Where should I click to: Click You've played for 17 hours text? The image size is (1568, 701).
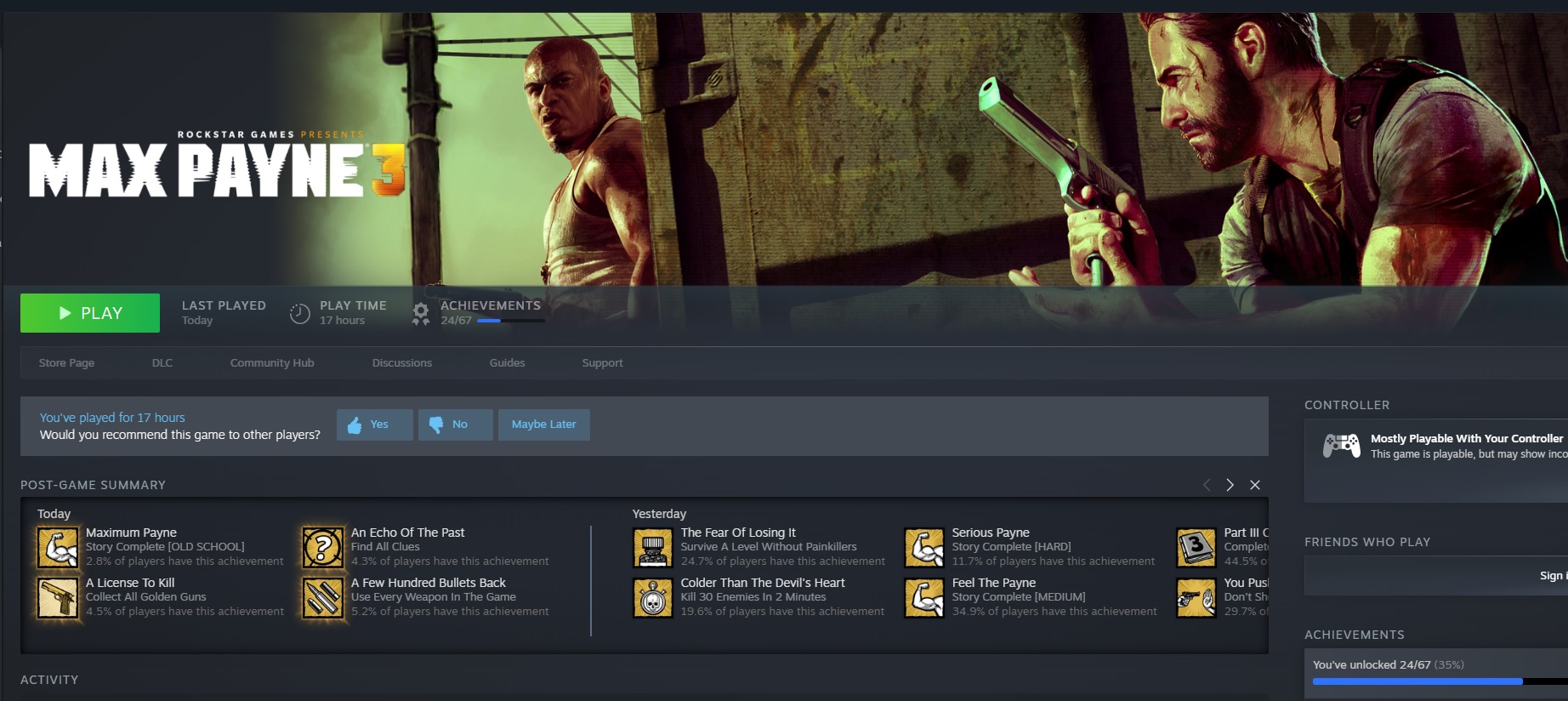112,418
